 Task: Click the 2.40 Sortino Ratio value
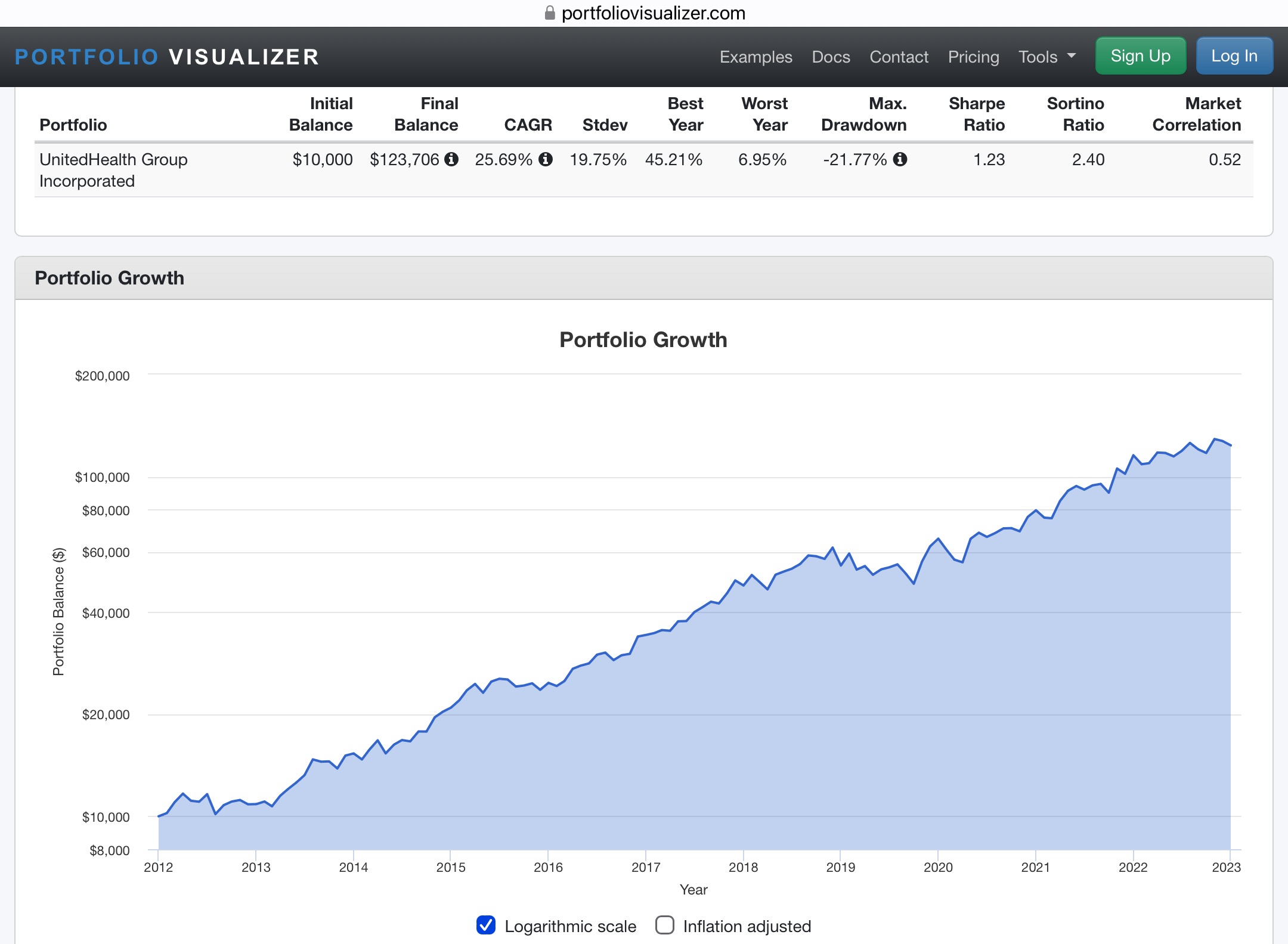tap(1088, 159)
